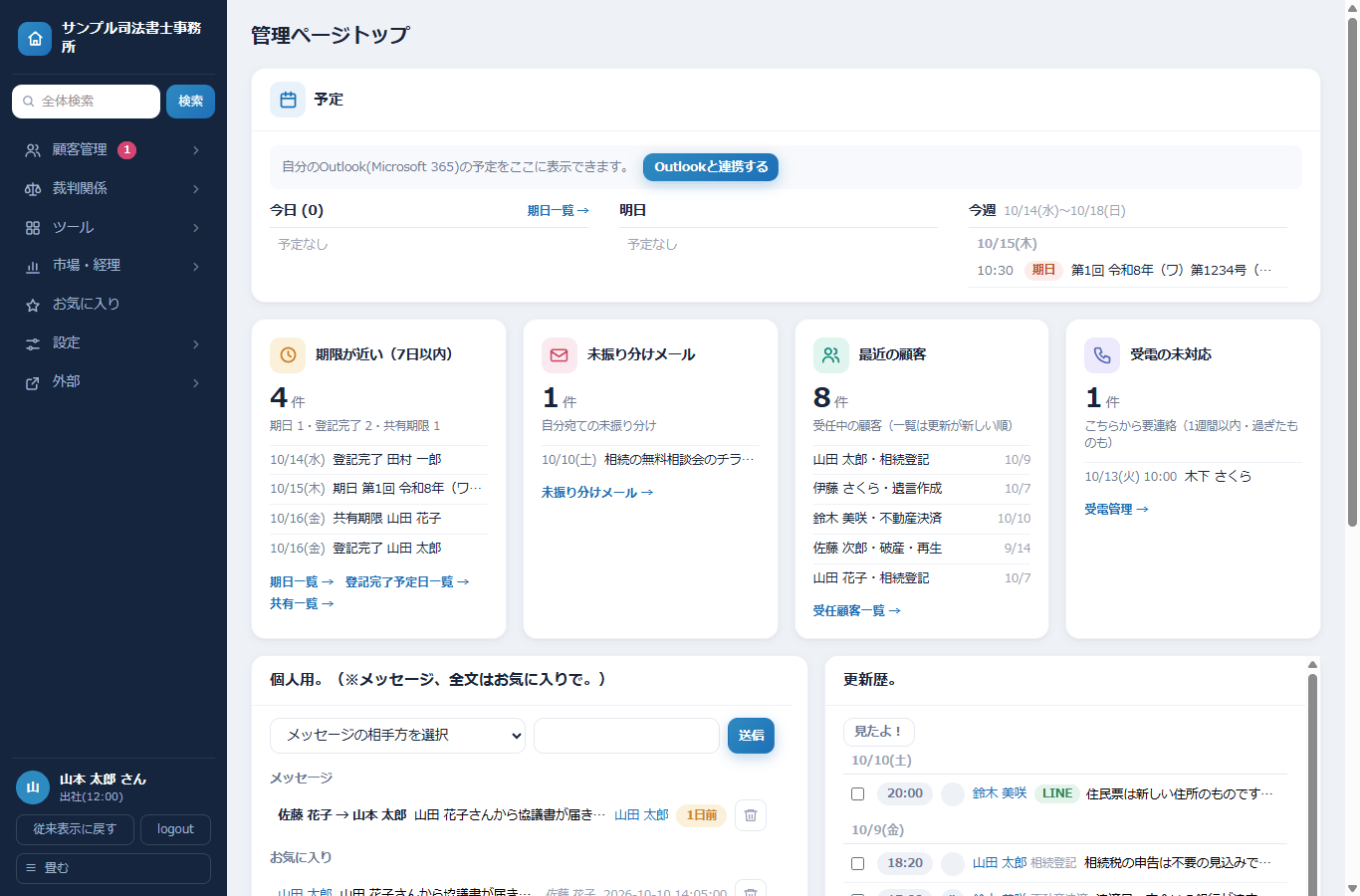Click the people icon on 最近の顧客 card
Screen dimensions: 1360x896
coord(831,354)
